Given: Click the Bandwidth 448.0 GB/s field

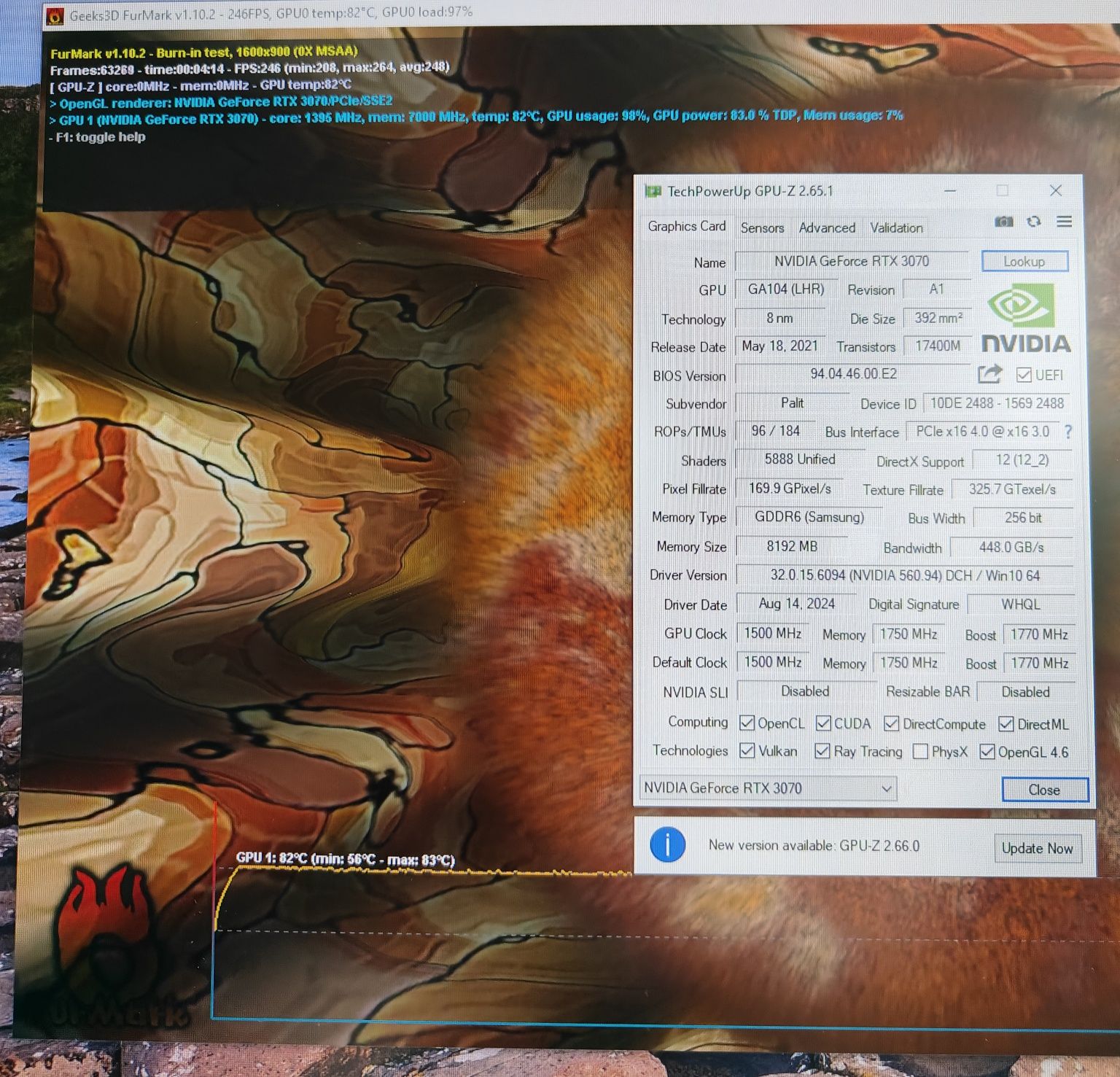Looking at the screenshot, I should [1011, 547].
